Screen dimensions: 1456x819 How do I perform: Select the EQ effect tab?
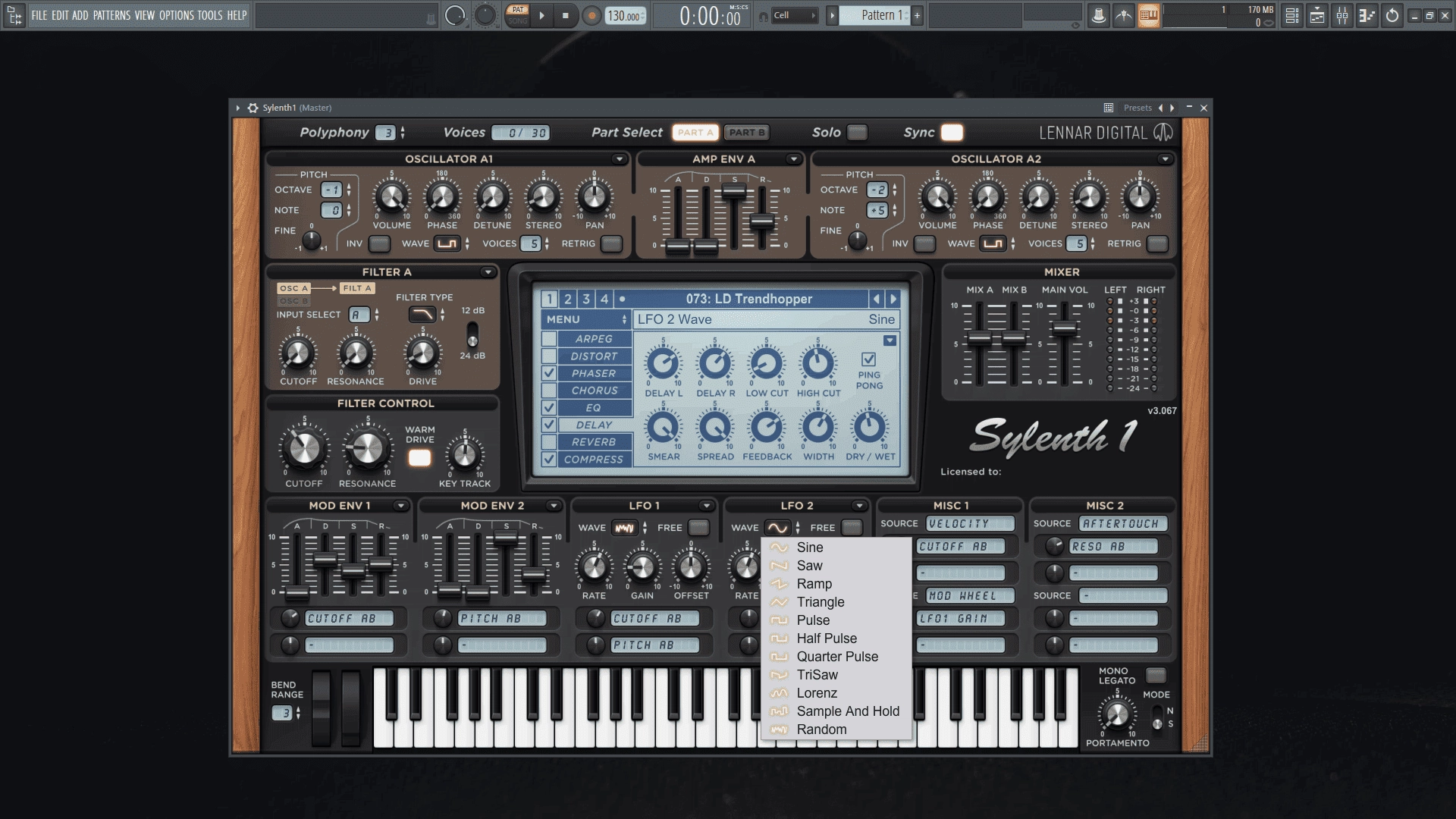[x=594, y=408]
